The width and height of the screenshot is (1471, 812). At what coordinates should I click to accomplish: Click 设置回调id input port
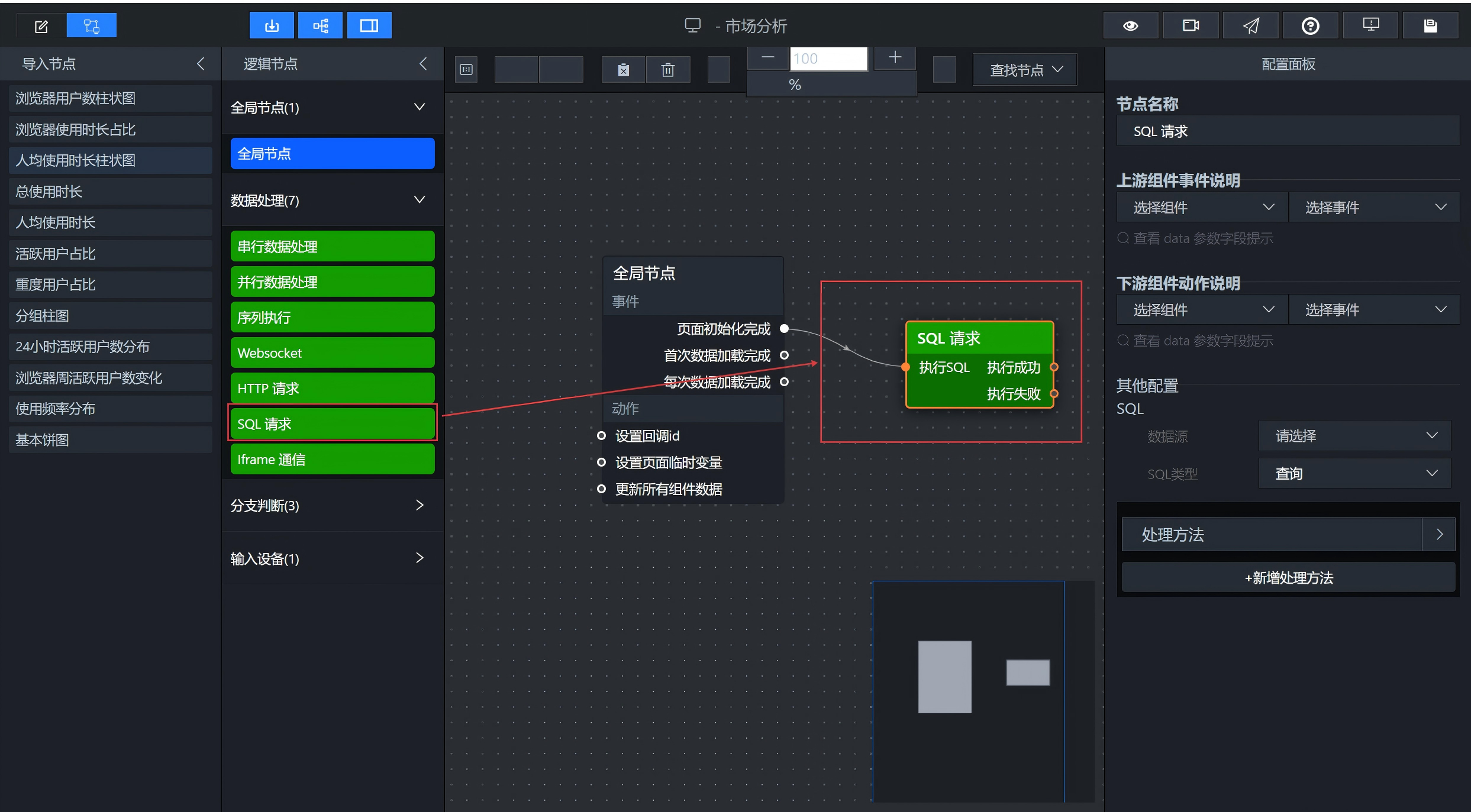(x=601, y=435)
